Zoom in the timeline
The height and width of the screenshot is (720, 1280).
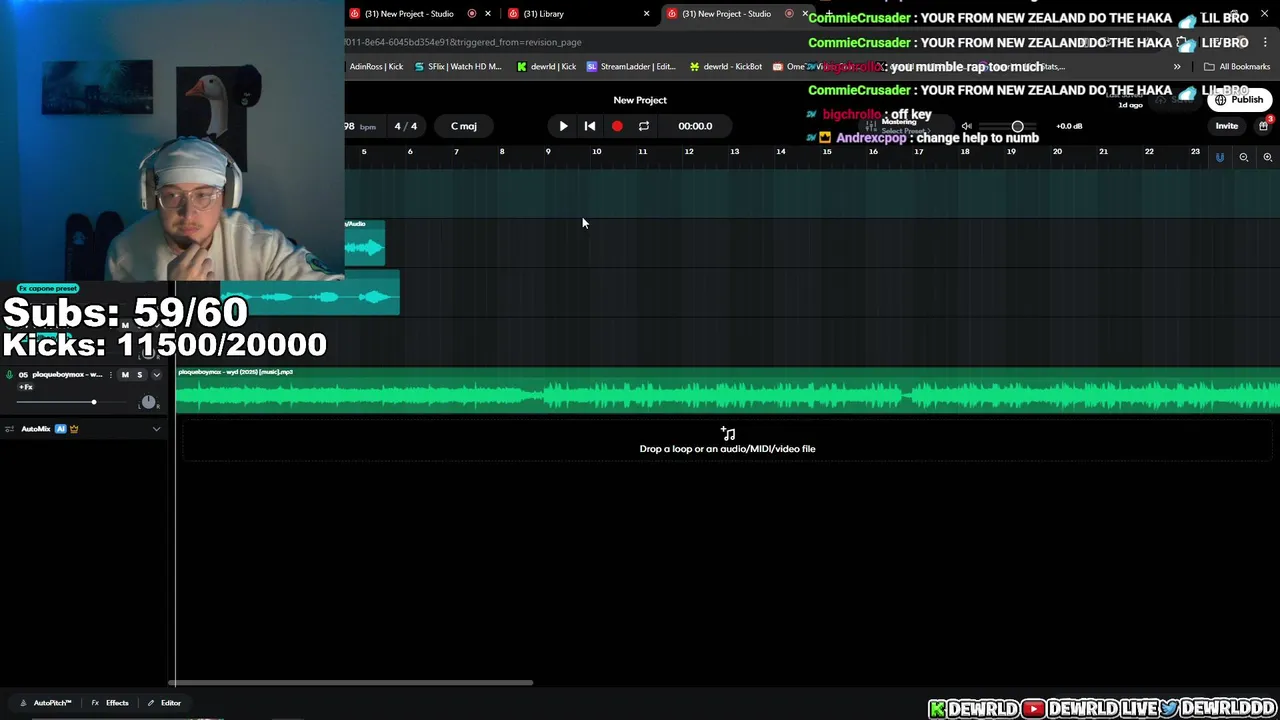(x=1267, y=157)
